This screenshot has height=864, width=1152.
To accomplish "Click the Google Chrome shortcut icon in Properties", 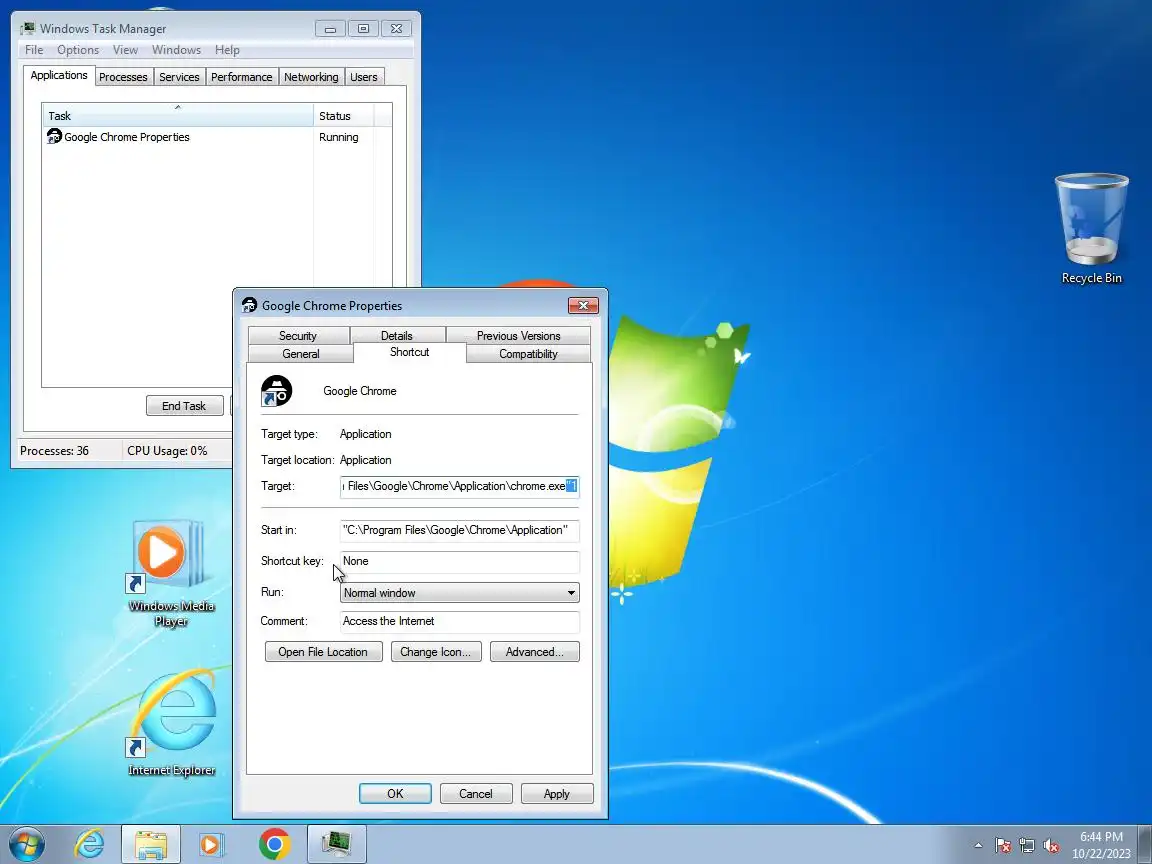I will [277, 391].
